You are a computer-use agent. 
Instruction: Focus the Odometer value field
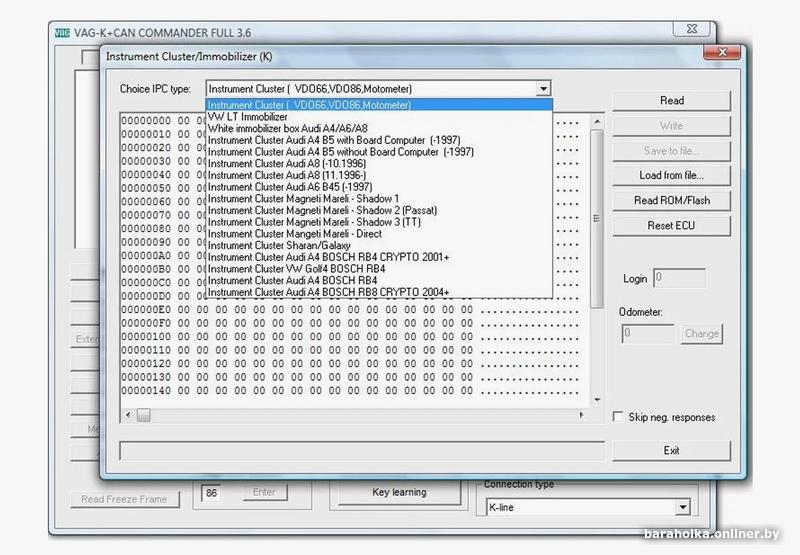(x=647, y=334)
